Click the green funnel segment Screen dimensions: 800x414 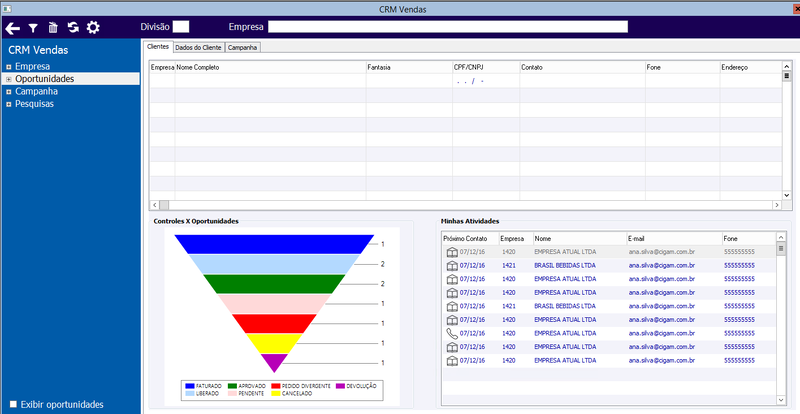pos(274,284)
